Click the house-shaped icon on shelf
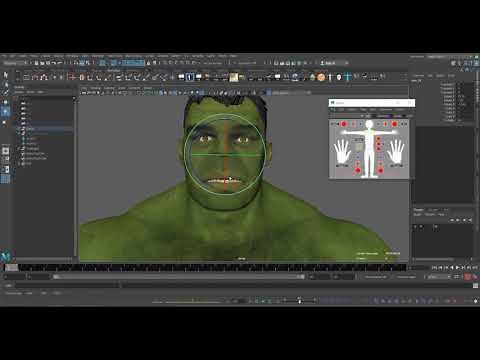 pyautogui.click(x=44, y=77)
